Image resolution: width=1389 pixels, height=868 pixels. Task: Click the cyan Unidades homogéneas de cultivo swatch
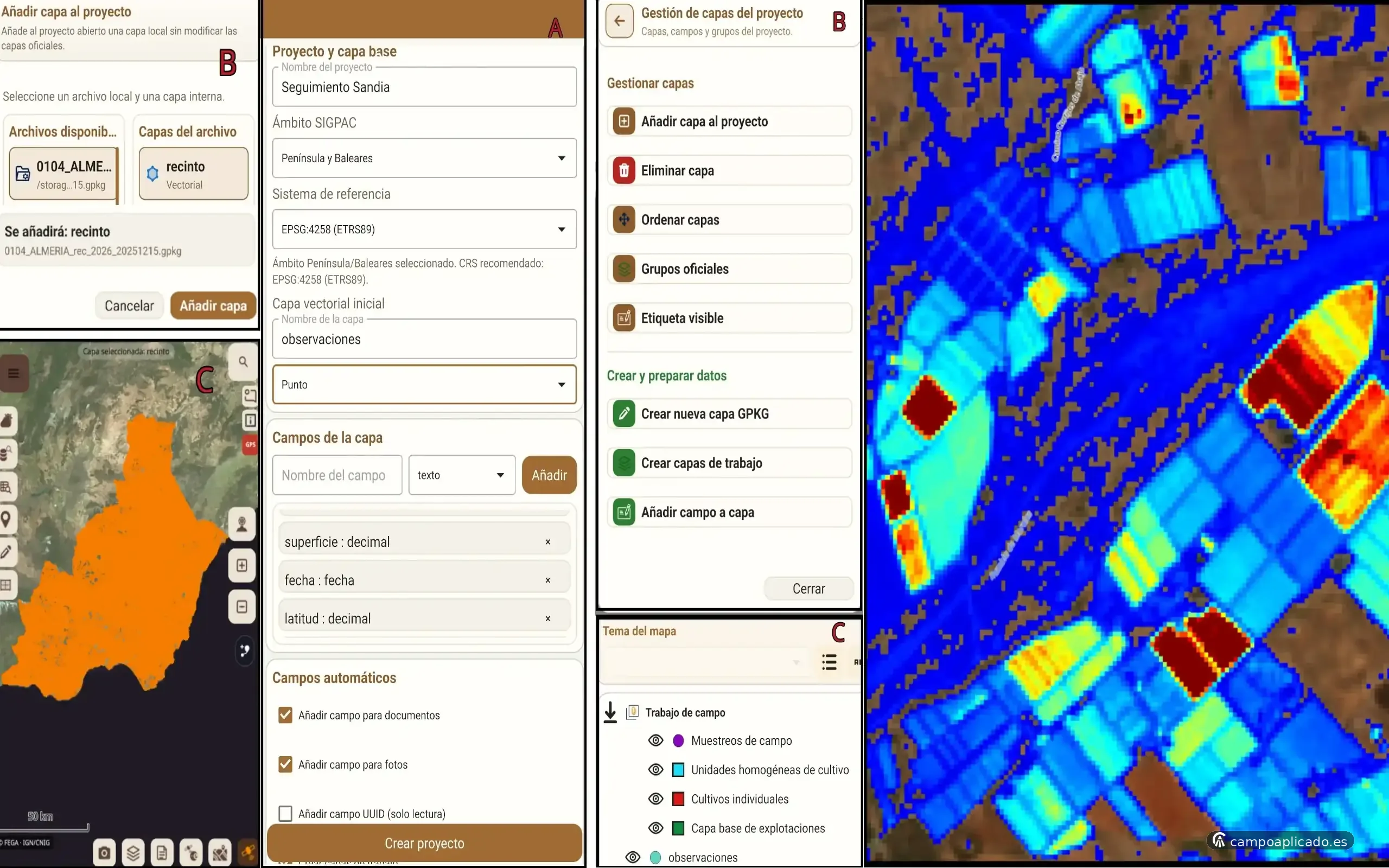tap(678, 770)
